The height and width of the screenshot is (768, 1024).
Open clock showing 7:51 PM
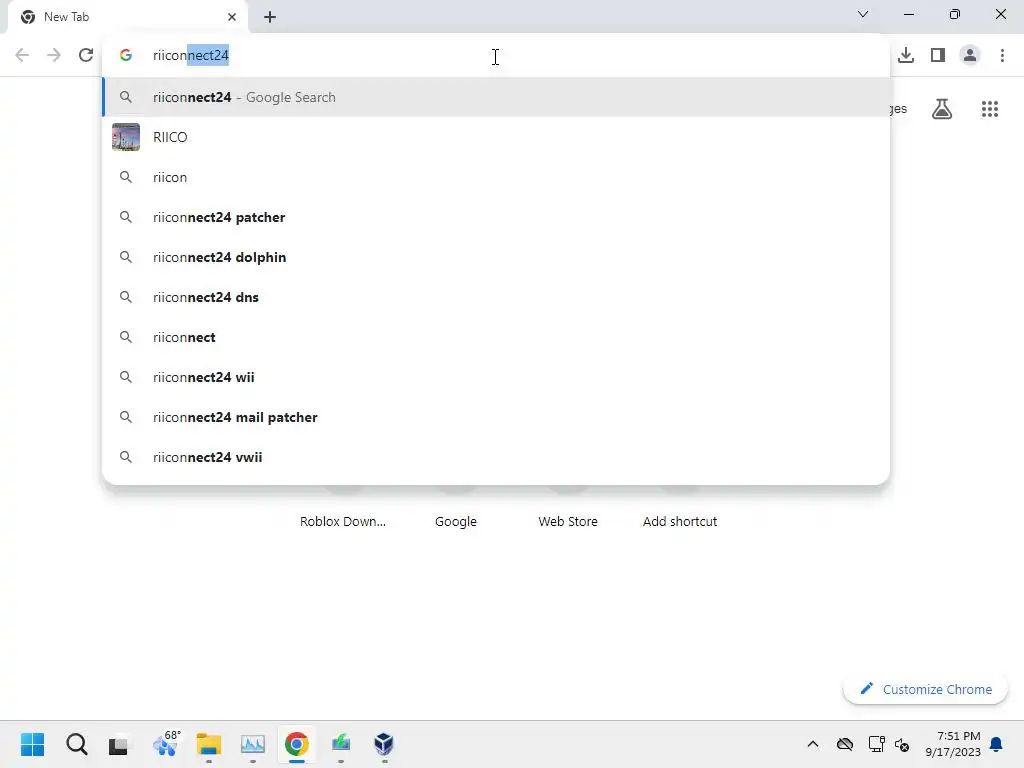click(953, 744)
